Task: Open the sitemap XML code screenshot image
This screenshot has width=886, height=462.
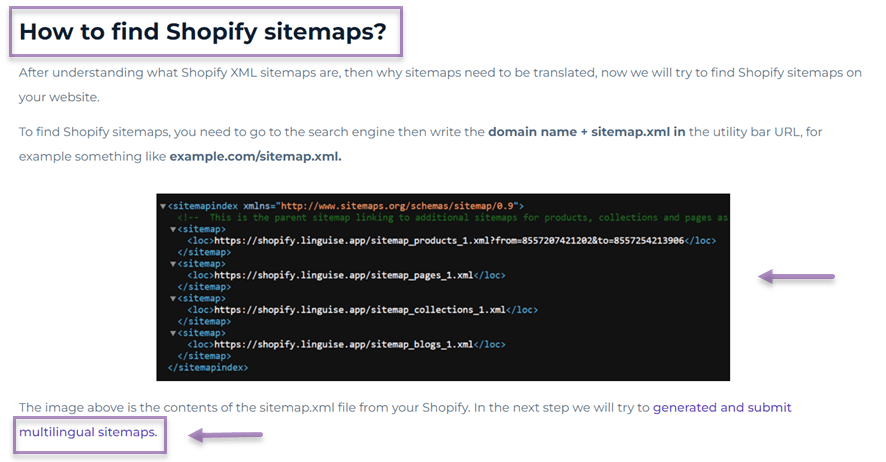Action: click(443, 287)
